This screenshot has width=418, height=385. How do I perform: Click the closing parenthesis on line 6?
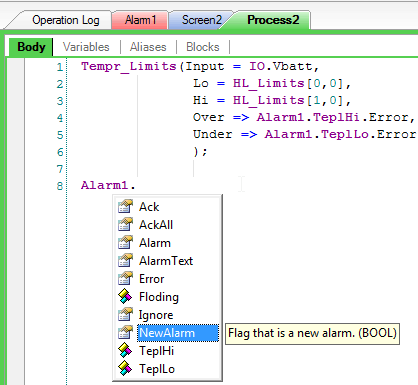[x=196, y=152]
